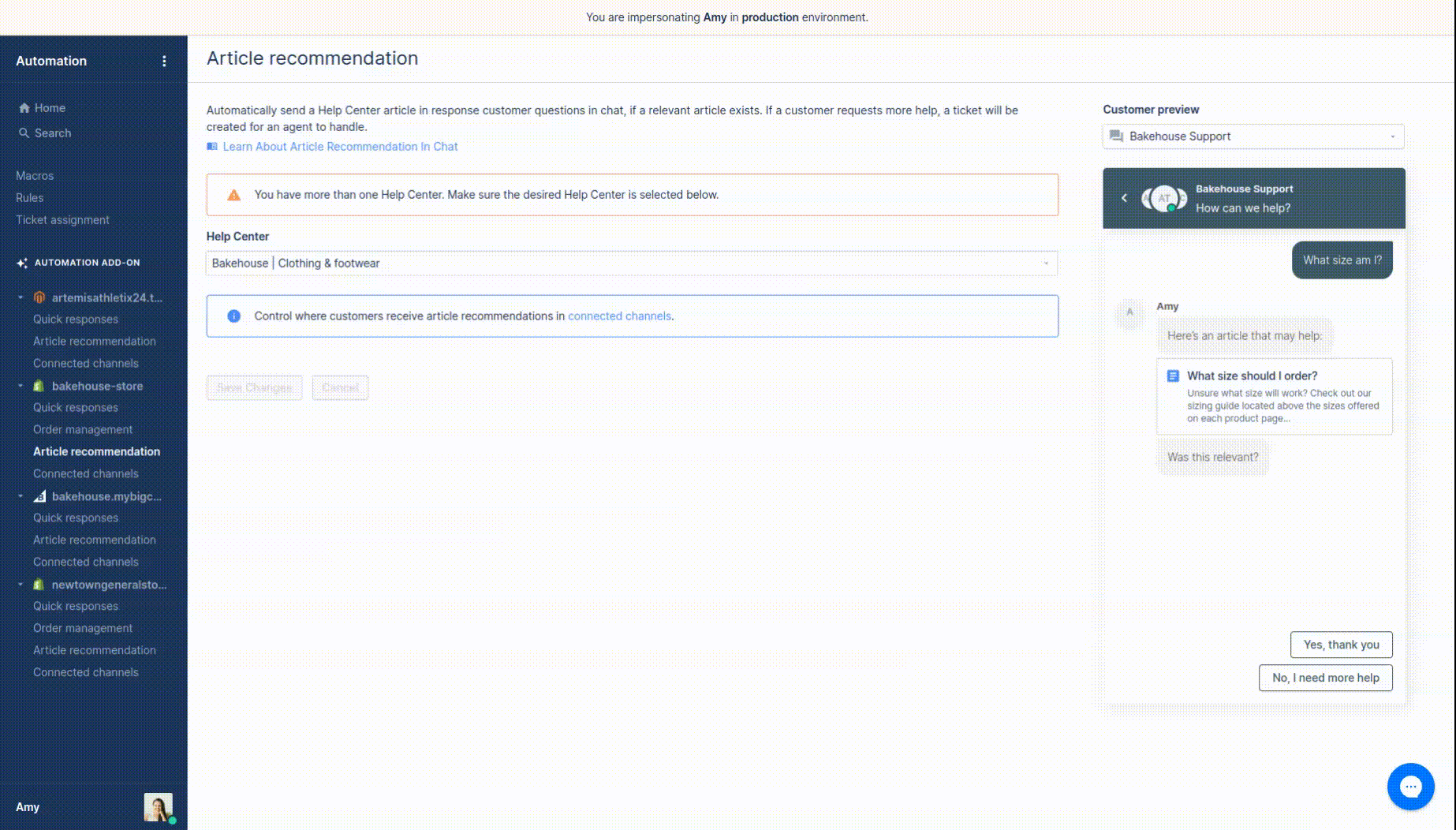1456x830 pixels.
Task: Open Macros in sidebar
Action: click(35, 176)
